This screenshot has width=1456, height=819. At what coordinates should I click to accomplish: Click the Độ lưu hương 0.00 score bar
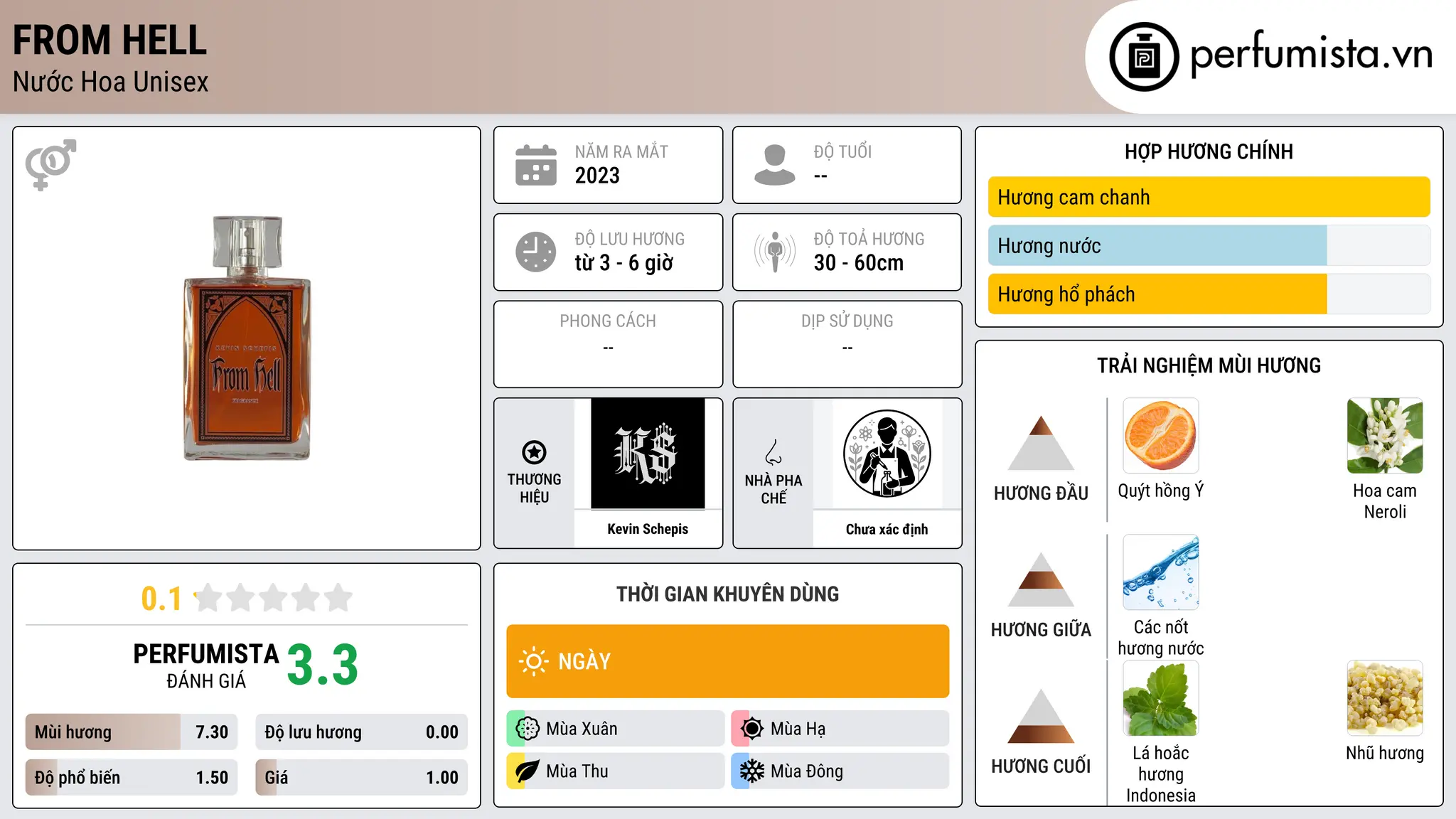click(x=361, y=732)
